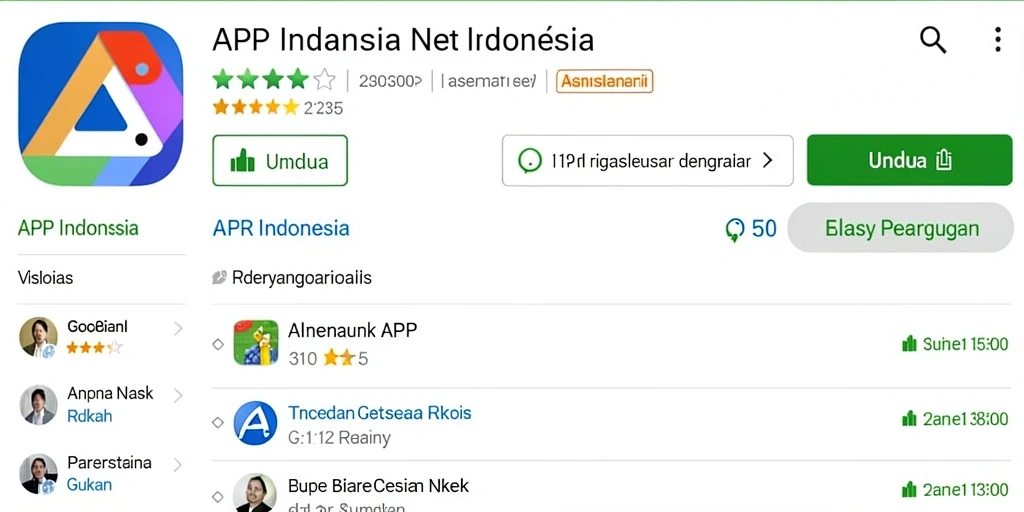
Task: Click the Alnenaunk APP app icon
Action: point(256,343)
